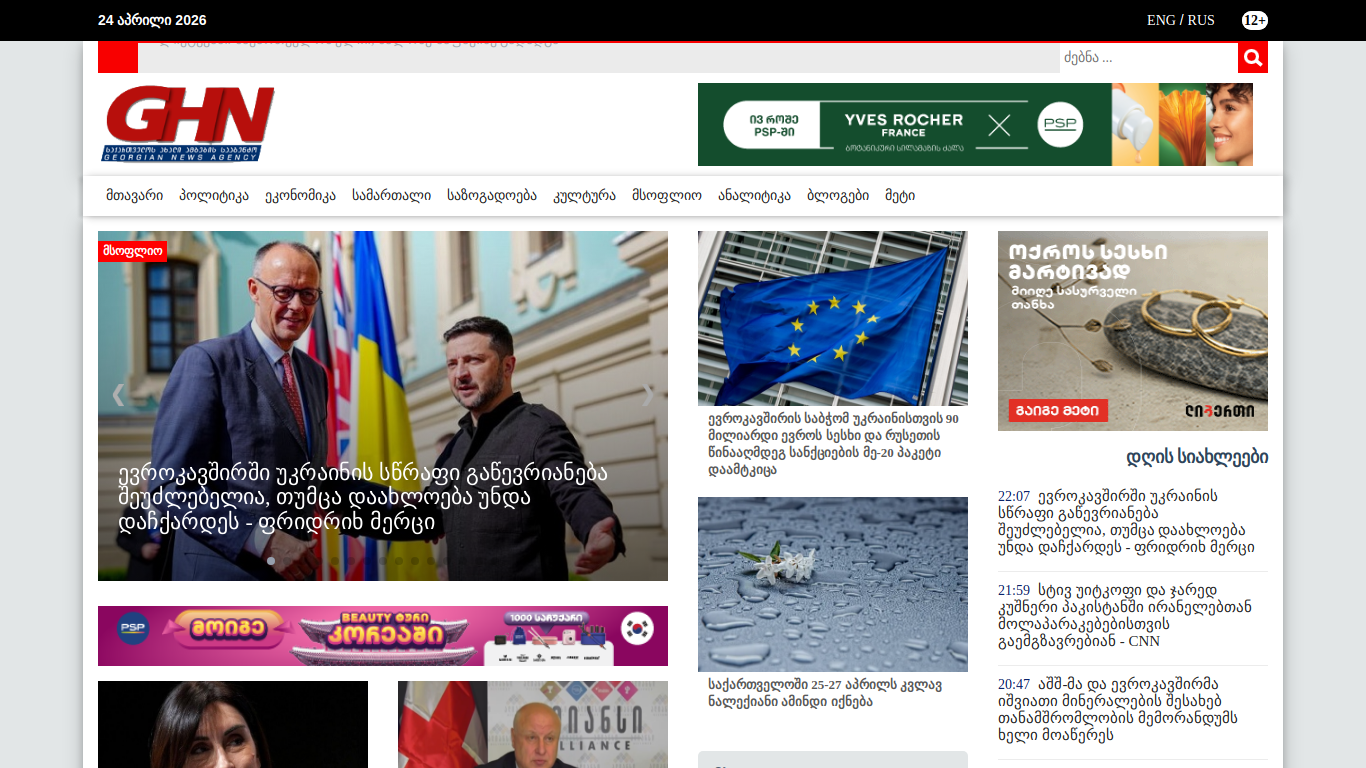Switch site language to ENG
Viewport: 1366px width, 768px height.
(1161, 20)
